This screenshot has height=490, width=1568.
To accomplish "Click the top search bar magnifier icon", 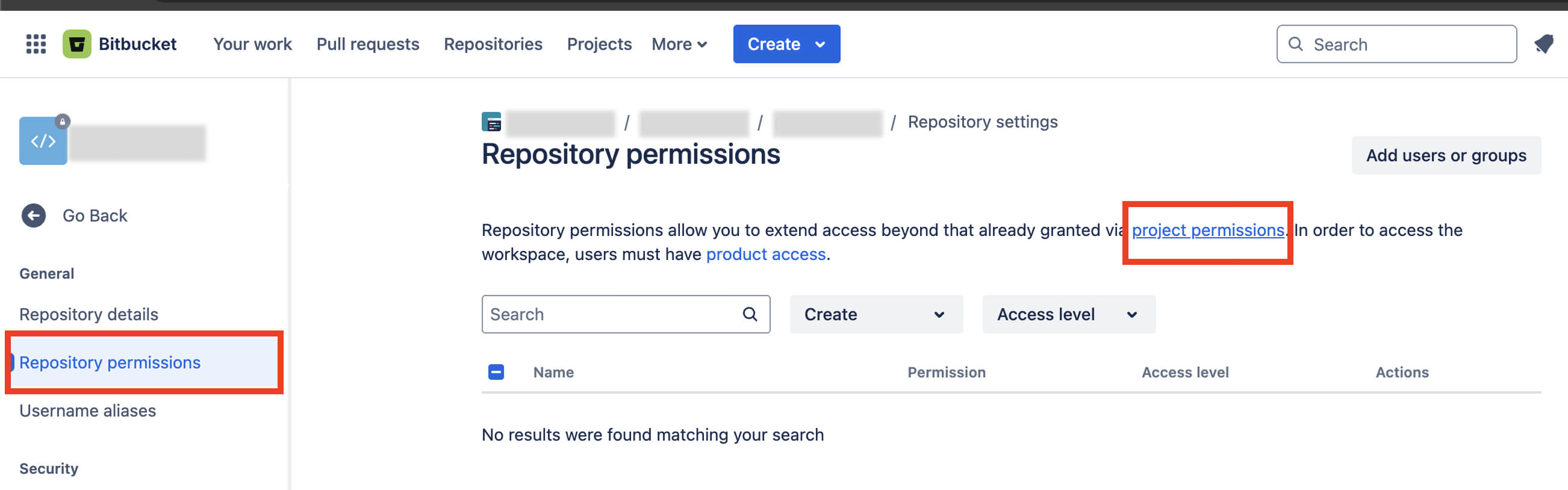I will [x=1295, y=44].
